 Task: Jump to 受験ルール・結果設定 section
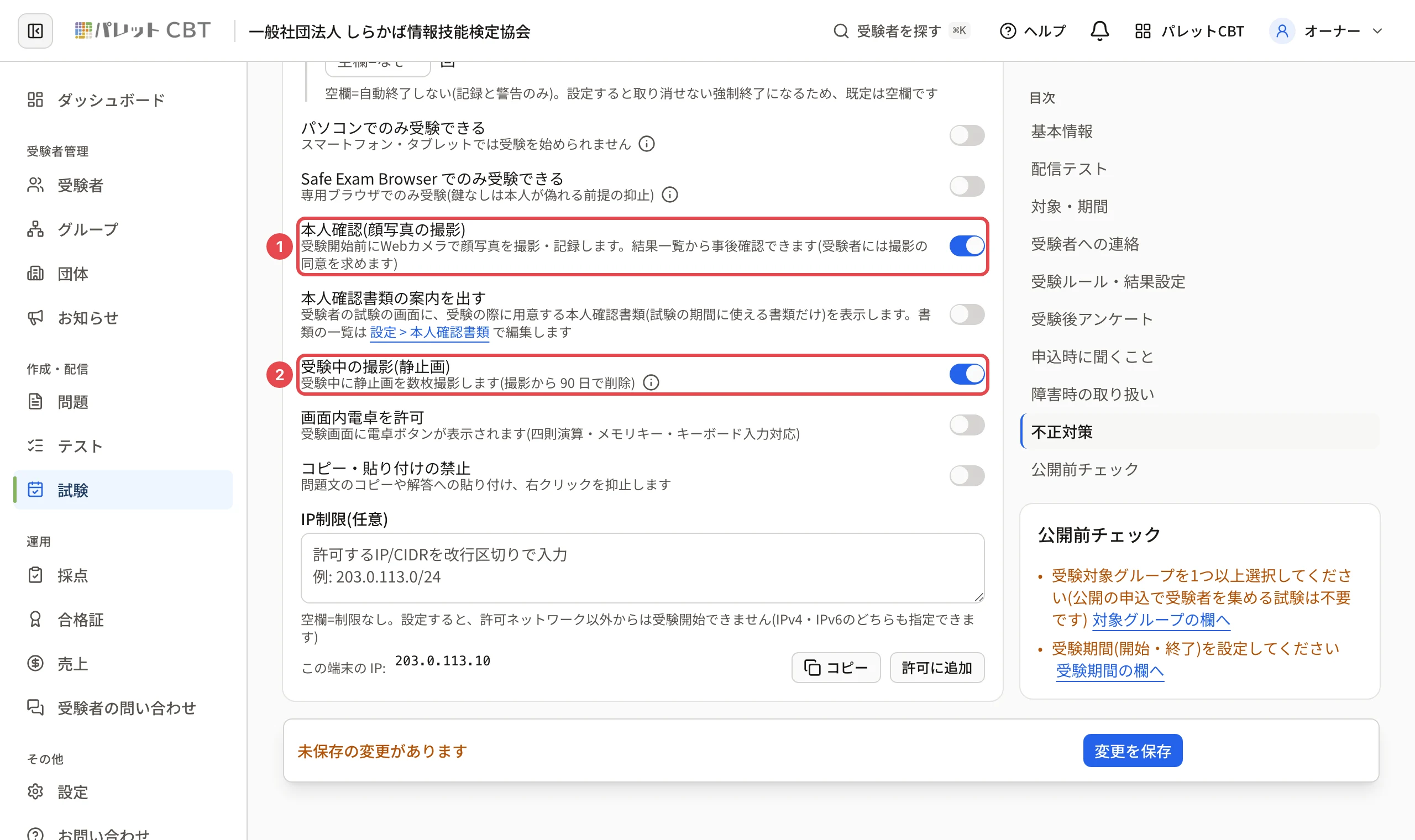1108,281
